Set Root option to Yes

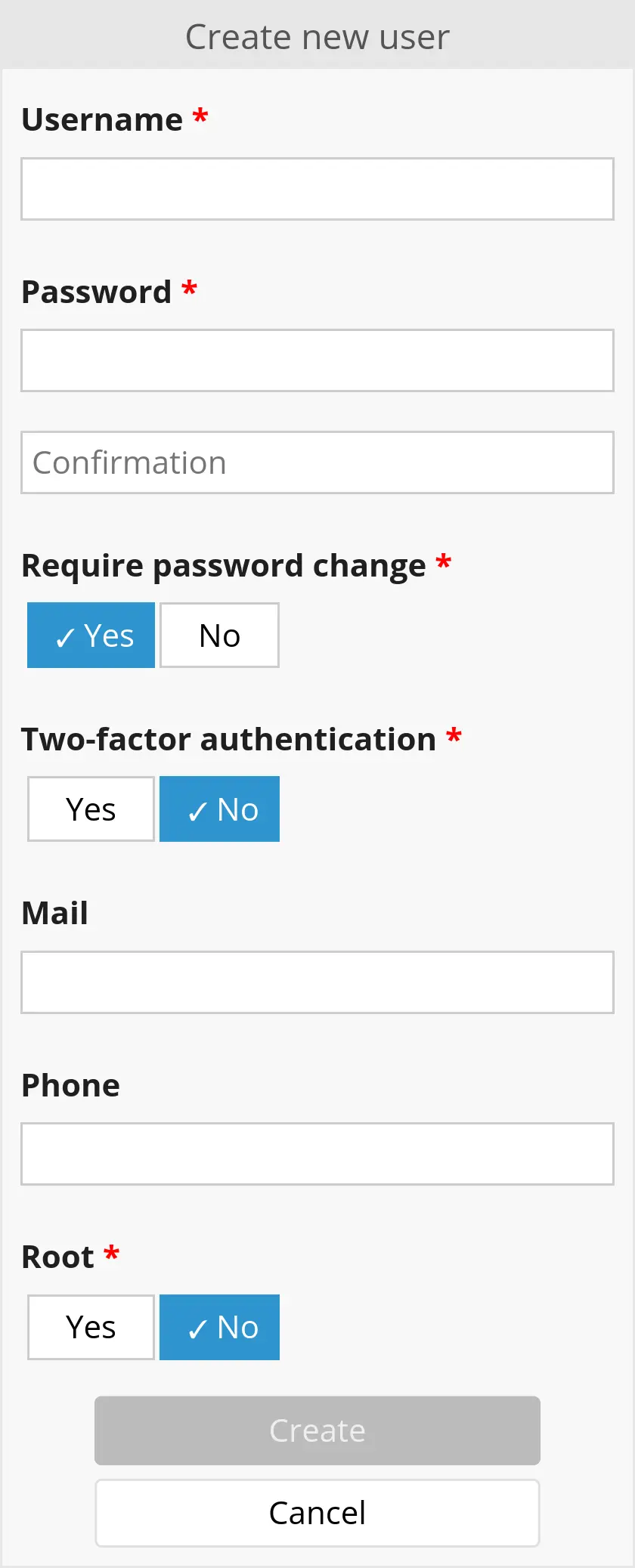point(91,1327)
